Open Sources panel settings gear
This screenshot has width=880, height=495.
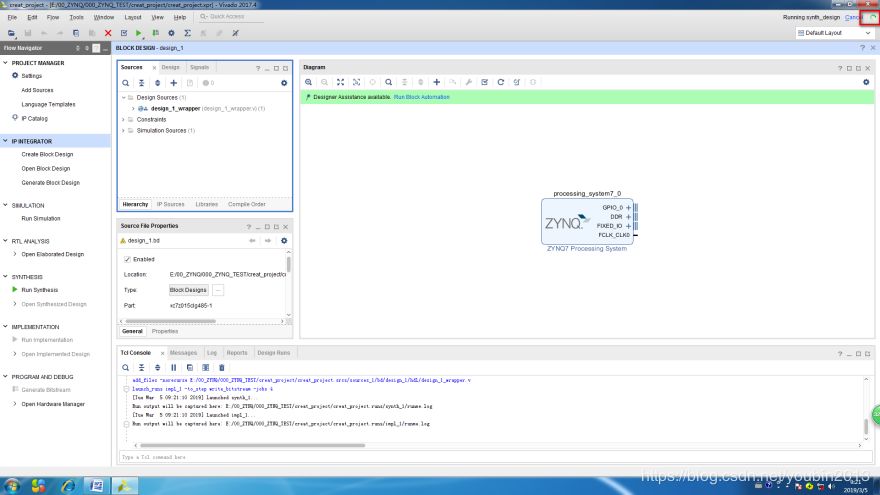284,83
